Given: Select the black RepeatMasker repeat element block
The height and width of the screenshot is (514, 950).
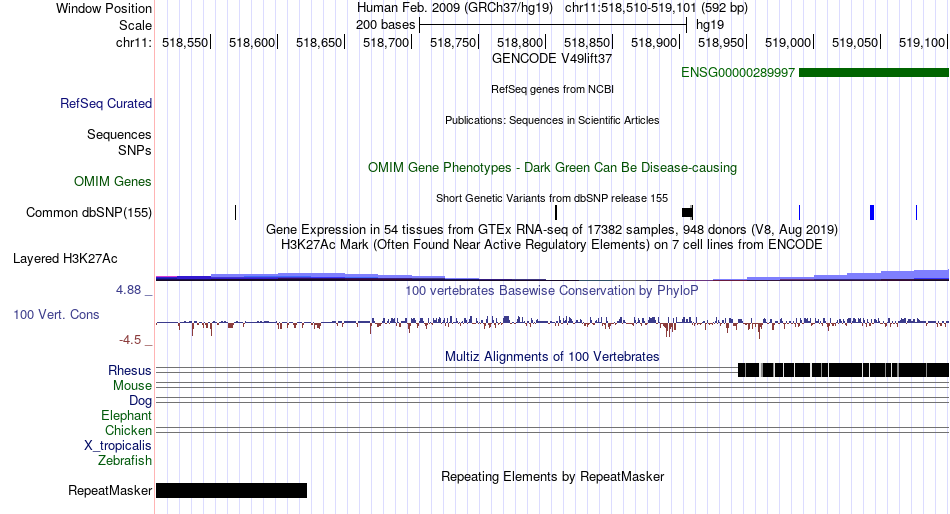Looking at the screenshot, I should coord(231,490).
